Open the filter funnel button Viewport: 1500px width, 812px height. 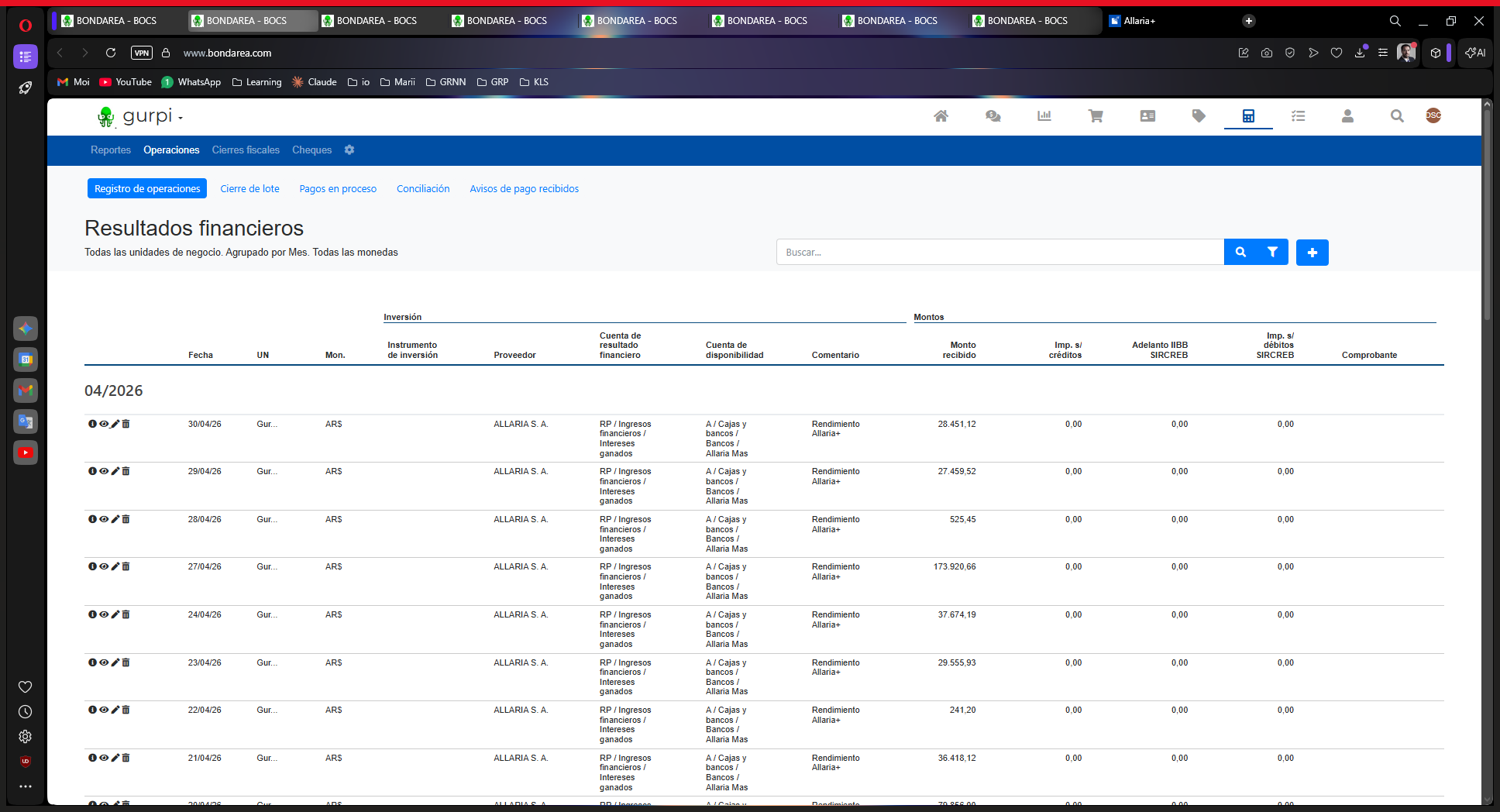1272,253
